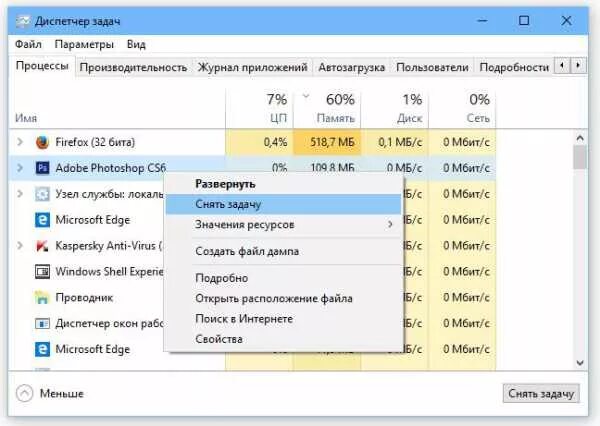Viewport: 600px width, 426px height.
Task: Click the process list scroll up arrow
Action: click(580, 138)
